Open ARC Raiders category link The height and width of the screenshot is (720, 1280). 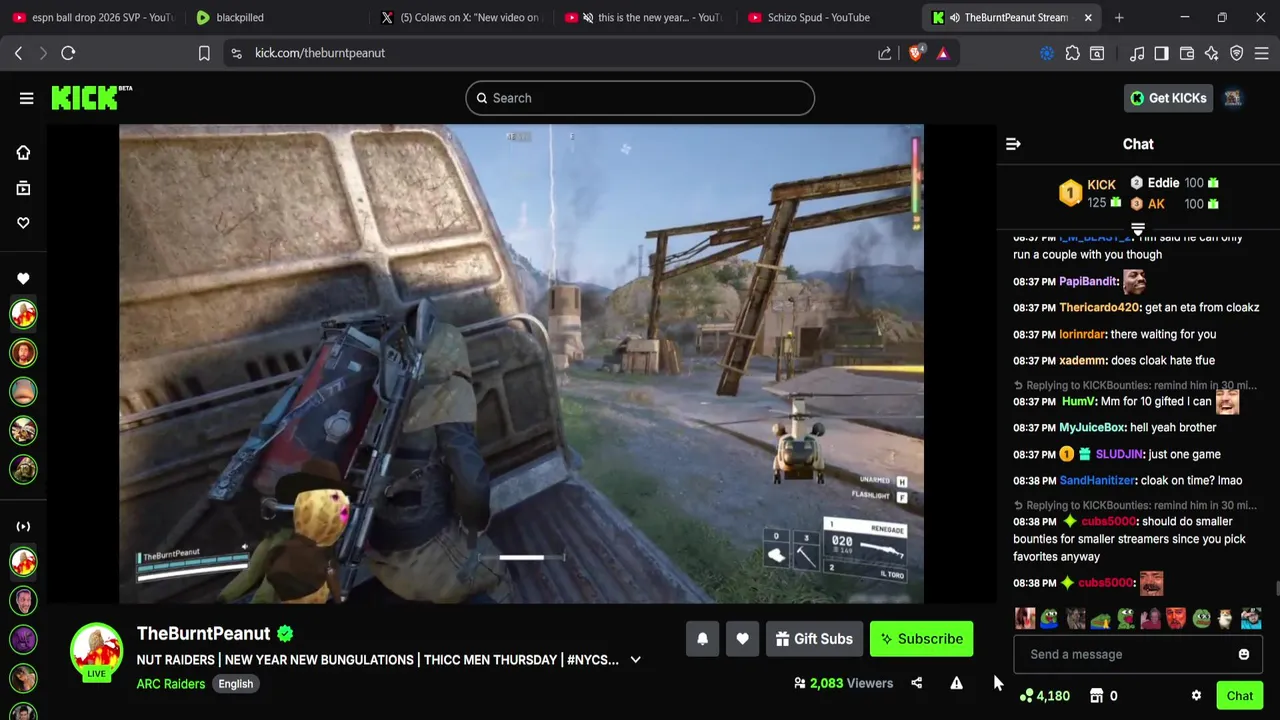coord(171,684)
